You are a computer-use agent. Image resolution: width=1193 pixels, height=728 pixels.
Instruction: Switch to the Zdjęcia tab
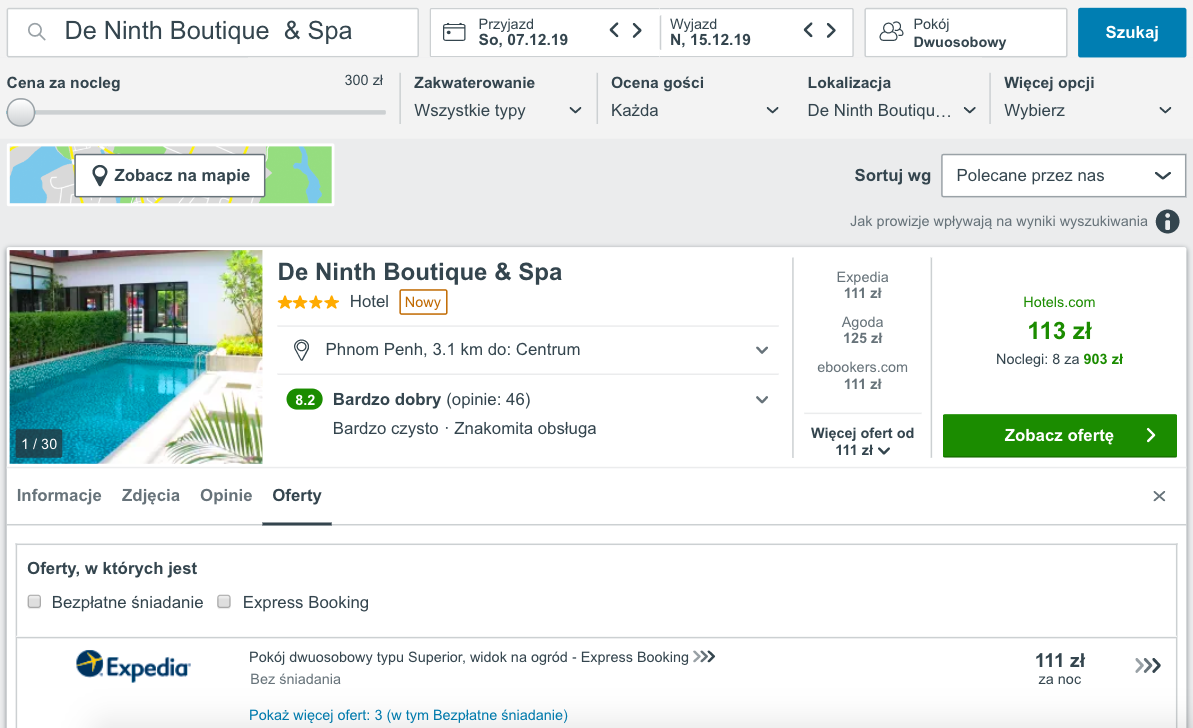click(x=151, y=495)
